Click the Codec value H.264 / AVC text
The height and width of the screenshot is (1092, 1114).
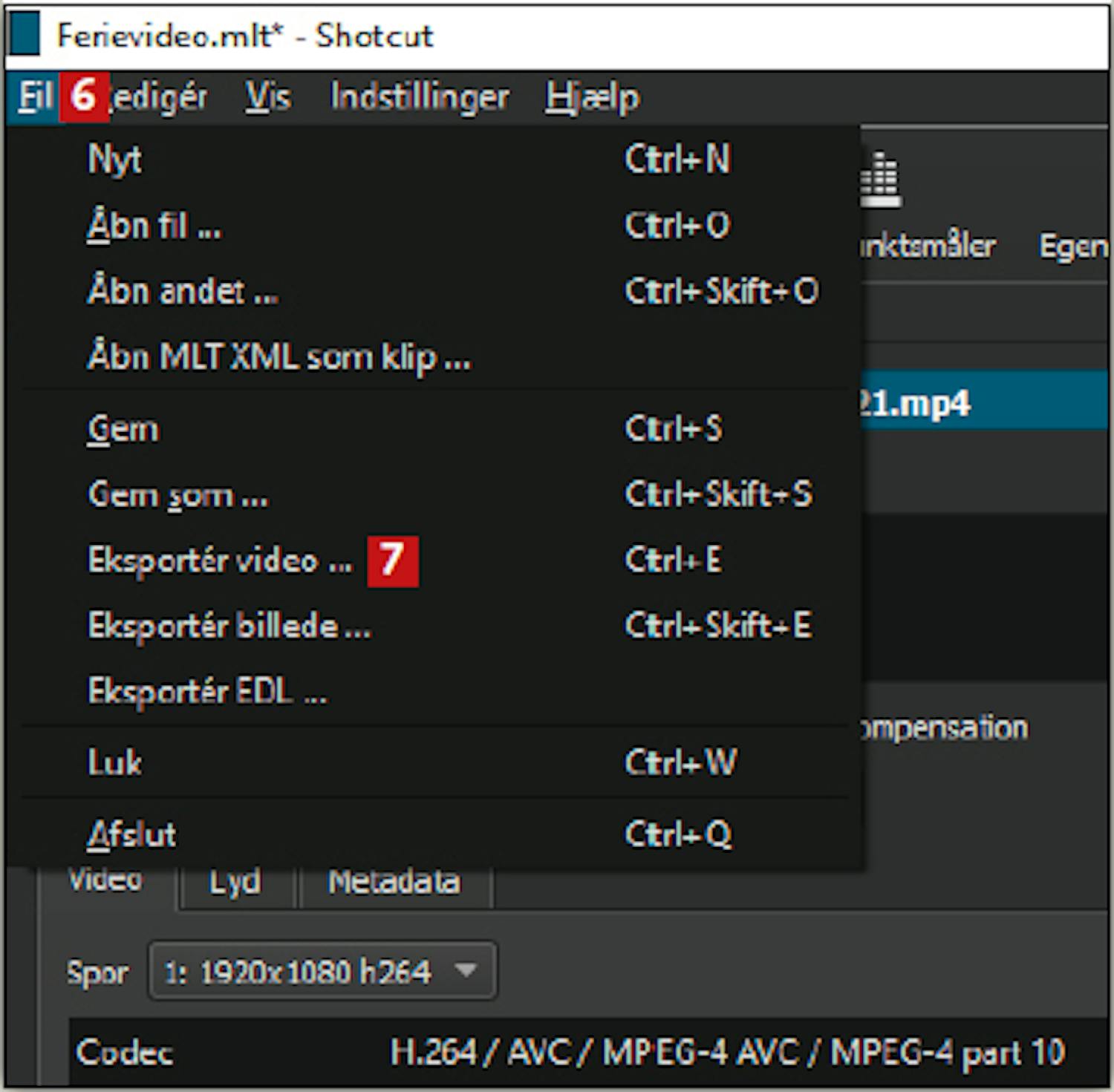tap(727, 1053)
